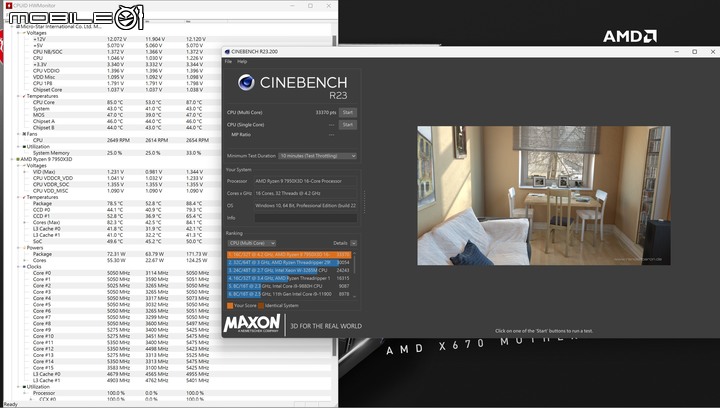Click the Cinebench title bar app icon
Image resolution: width=720 pixels, height=408 pixels.
pyautogui.click(x=227, y=51)
